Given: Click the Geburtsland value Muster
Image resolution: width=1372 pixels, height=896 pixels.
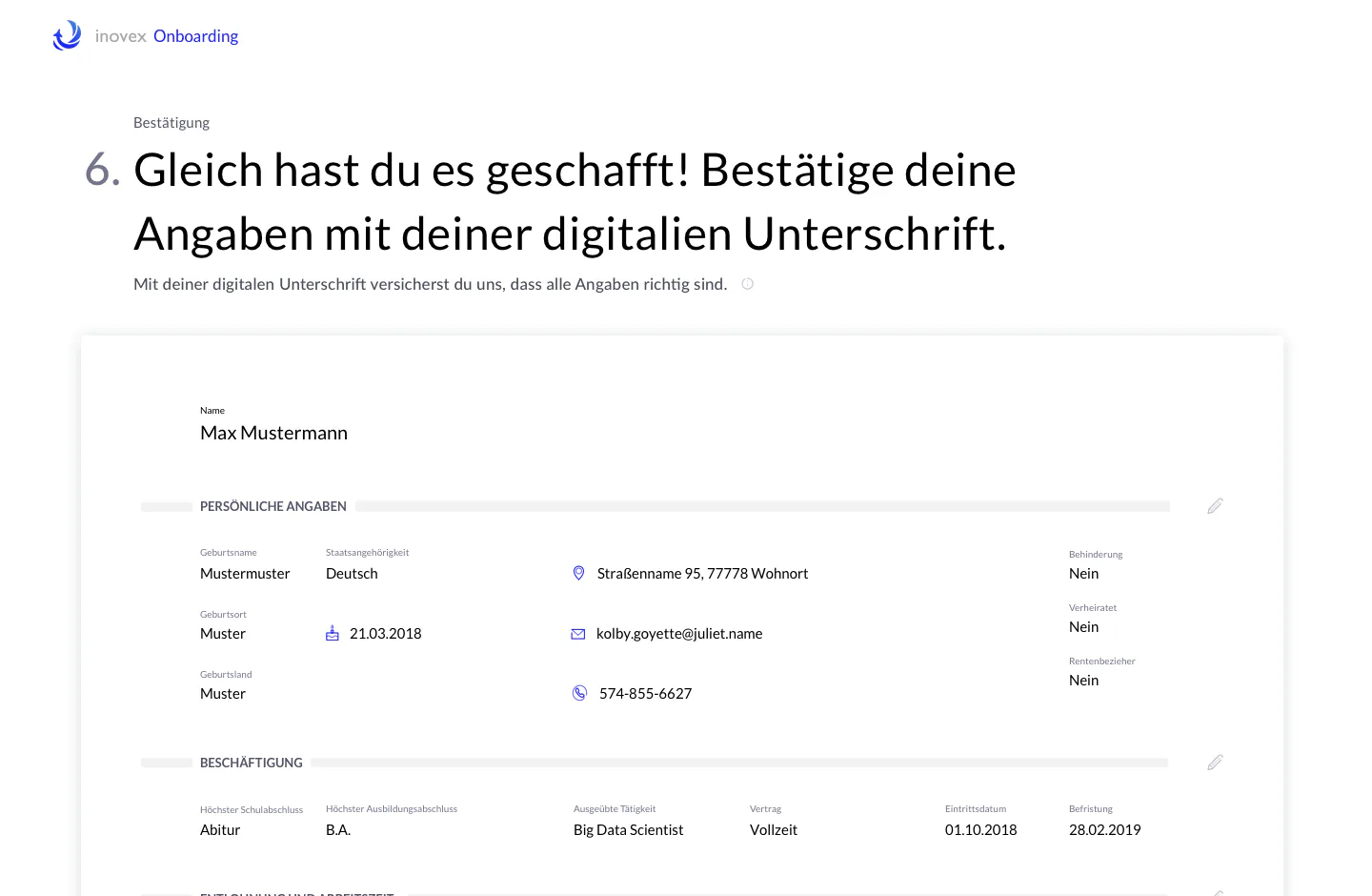Looking at the screenshot, I should (223, 694).
